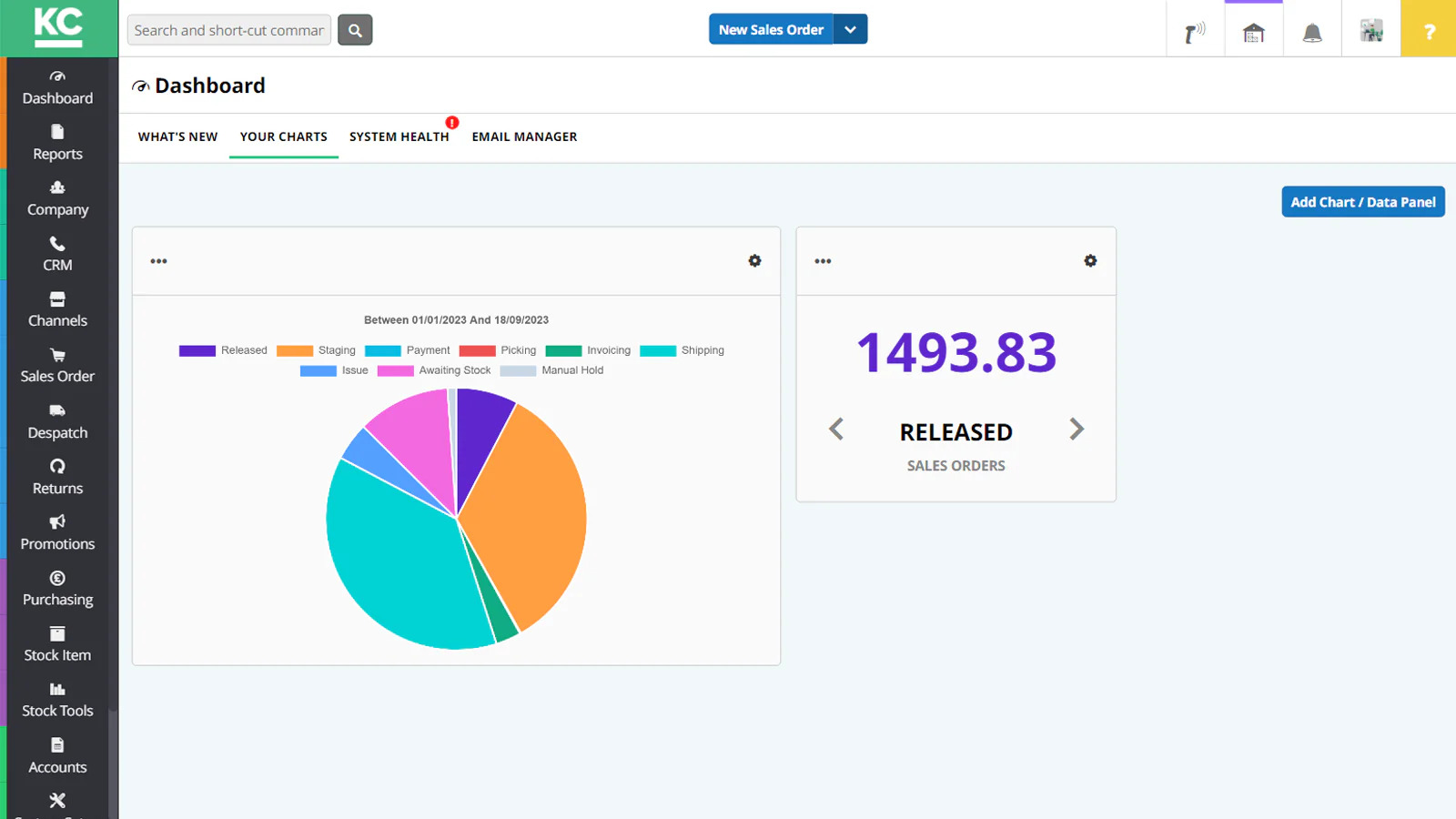Click the pink Awaiting Stock pie slice
1456x819 pixels.
[417, 437]
